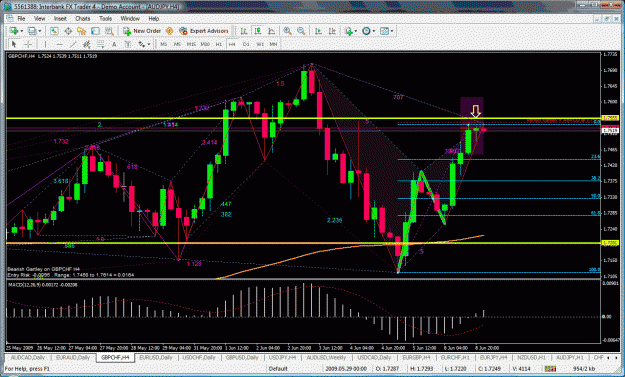This screenshot has height=377, width=625.
Task: Select the Cursor arrow tool
Action: coord(14,44)
